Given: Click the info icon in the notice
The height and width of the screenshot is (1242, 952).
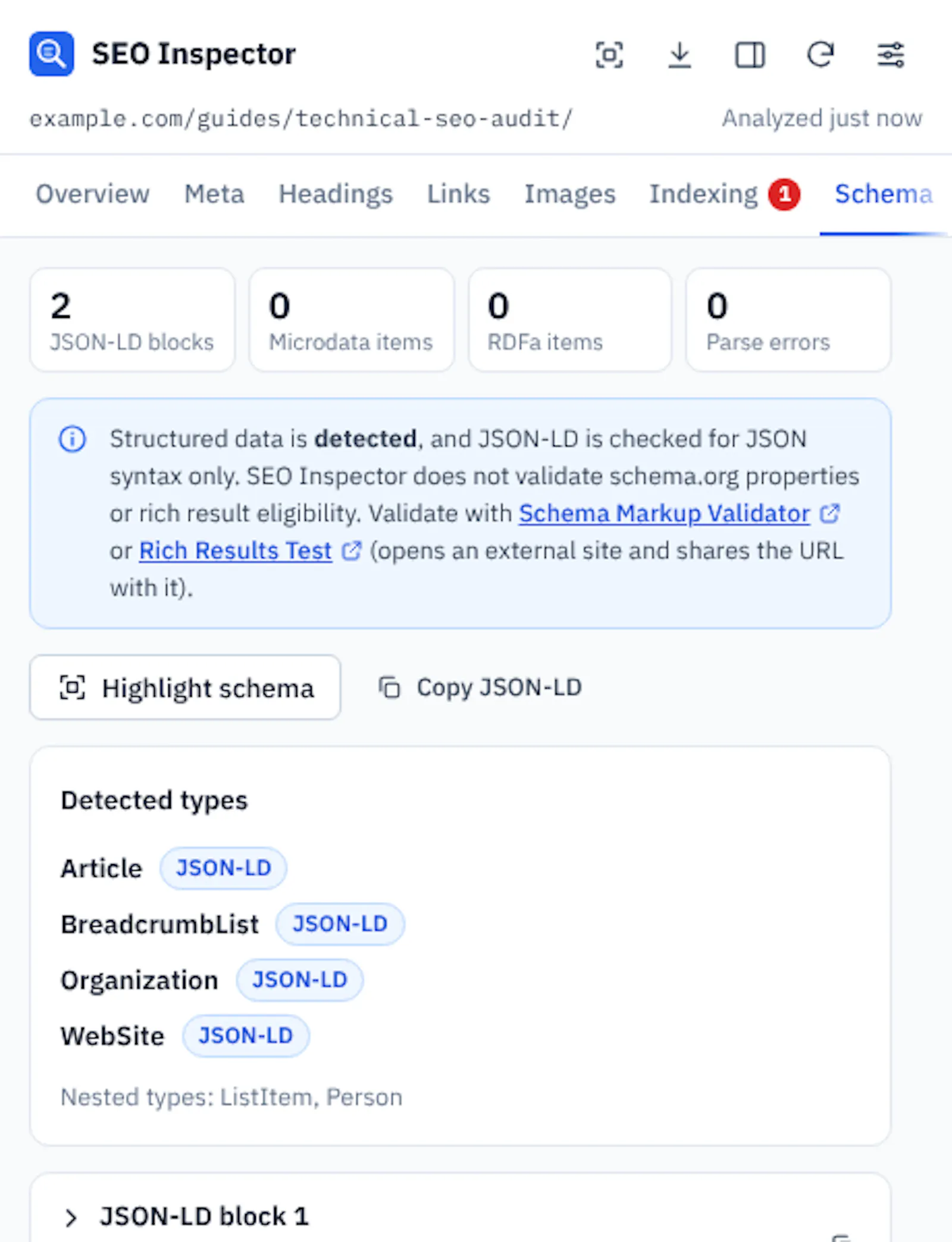Looking at the screenshot, I should tap(73, 439).
